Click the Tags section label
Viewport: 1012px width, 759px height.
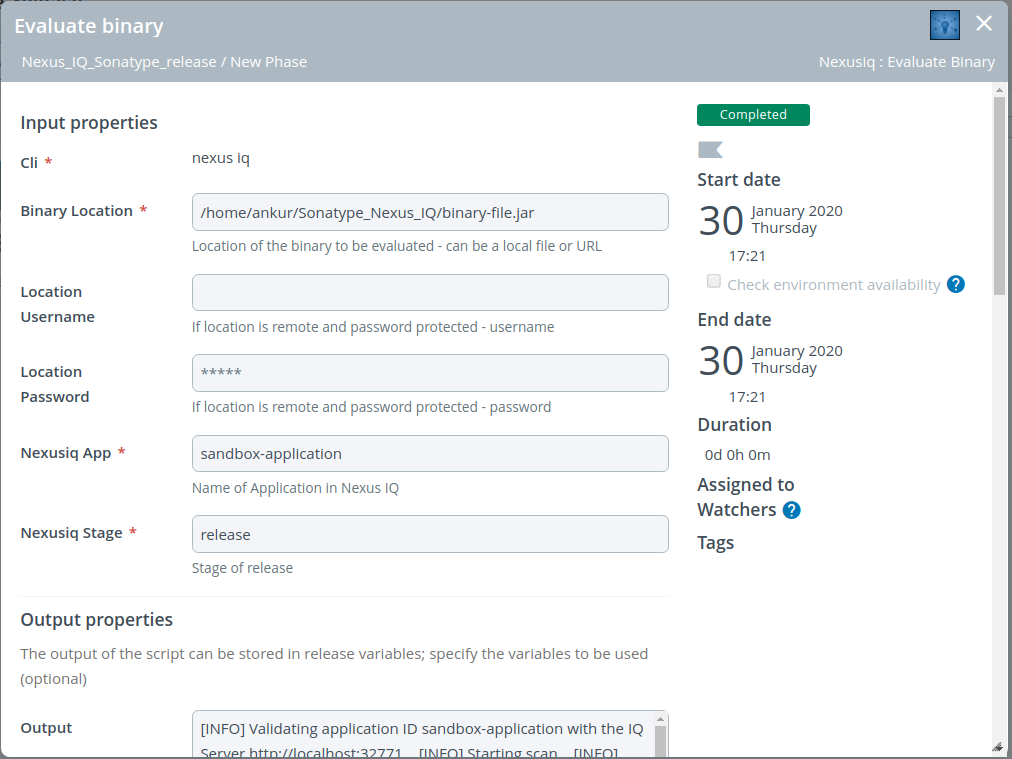(715, 543)
